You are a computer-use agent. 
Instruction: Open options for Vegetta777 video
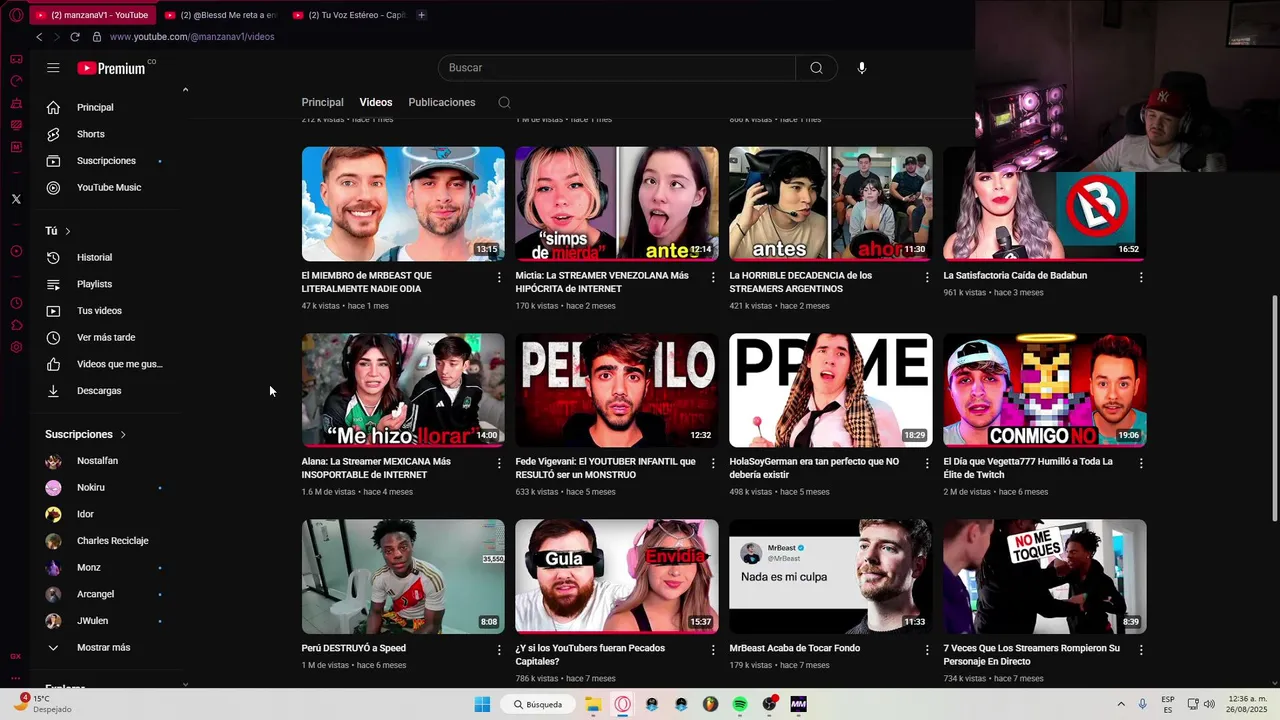click(1141, 463)
